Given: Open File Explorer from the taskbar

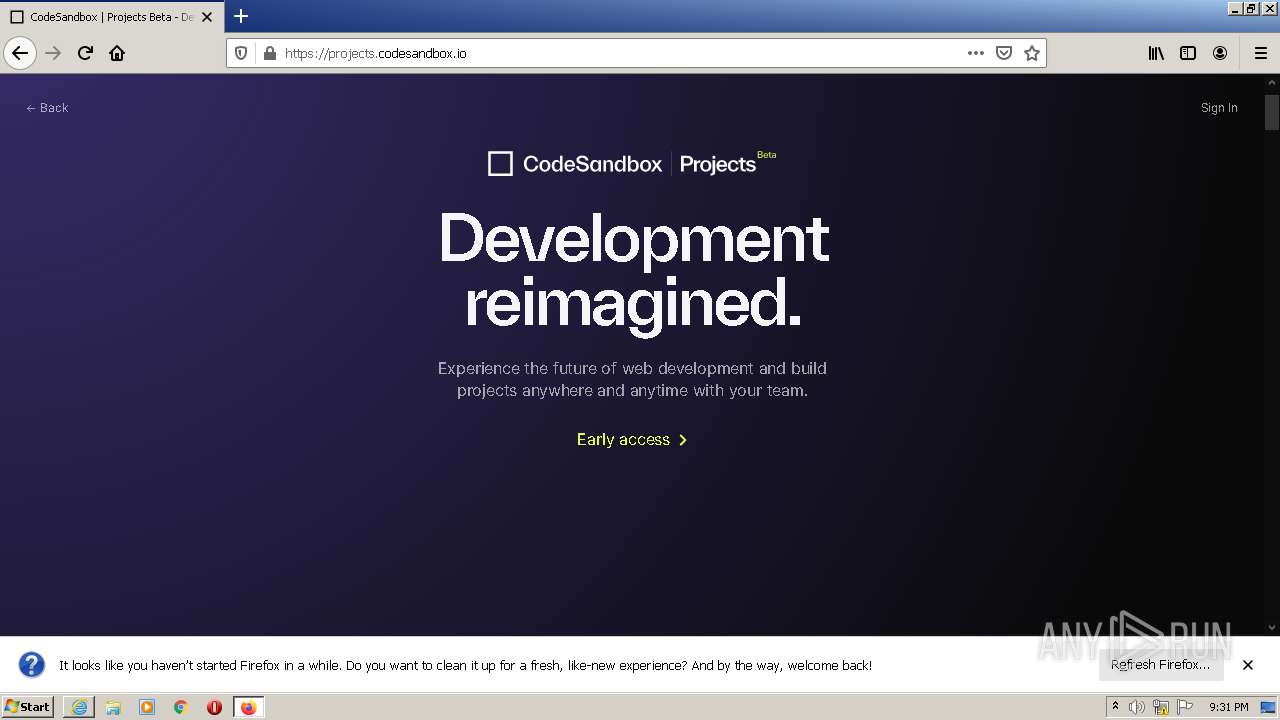Looking at the screenshot, I should [113, 707].
